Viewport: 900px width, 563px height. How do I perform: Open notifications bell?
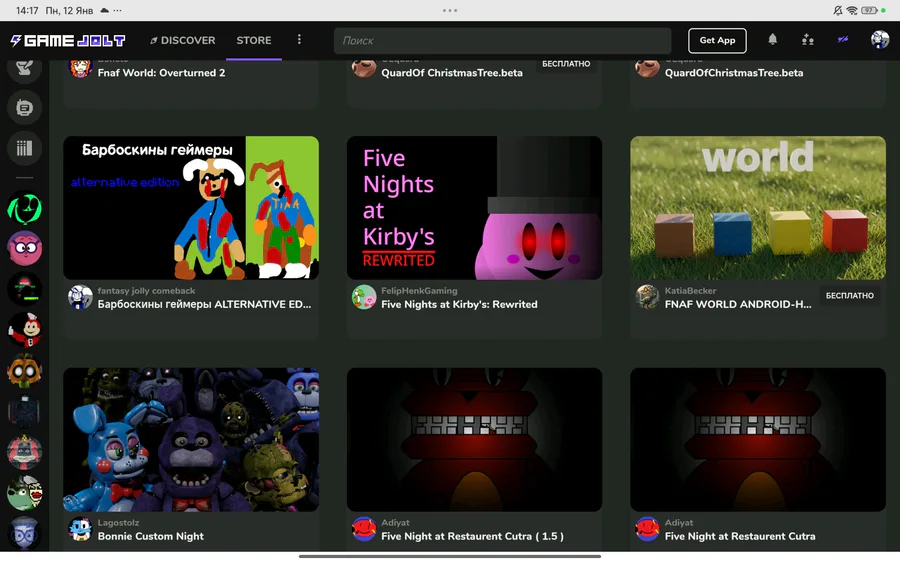(773, 40)
